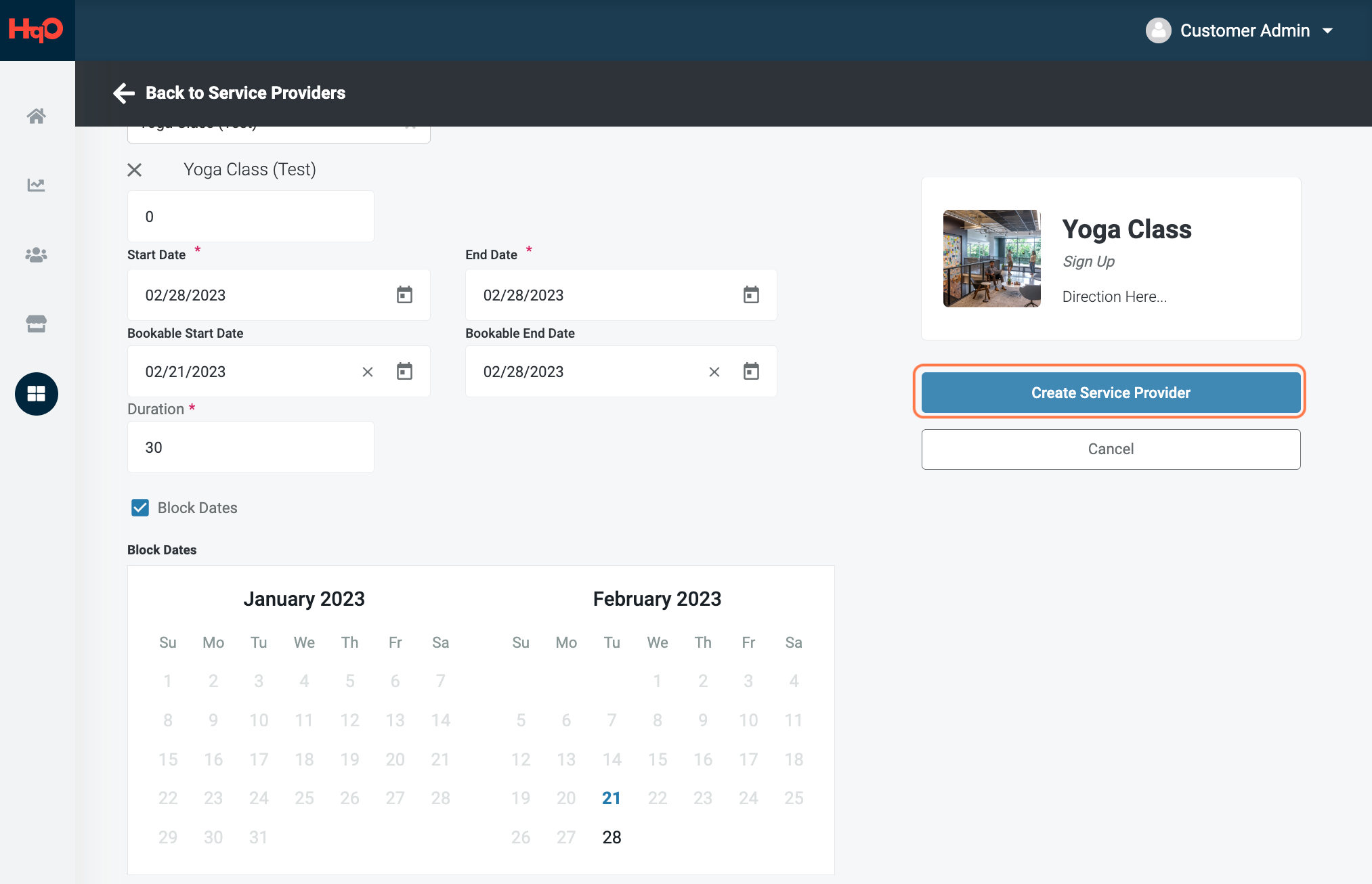Viewport: 1372px width, 884px height.
Task: Select February 21 in the calendar
Action: 612,799
